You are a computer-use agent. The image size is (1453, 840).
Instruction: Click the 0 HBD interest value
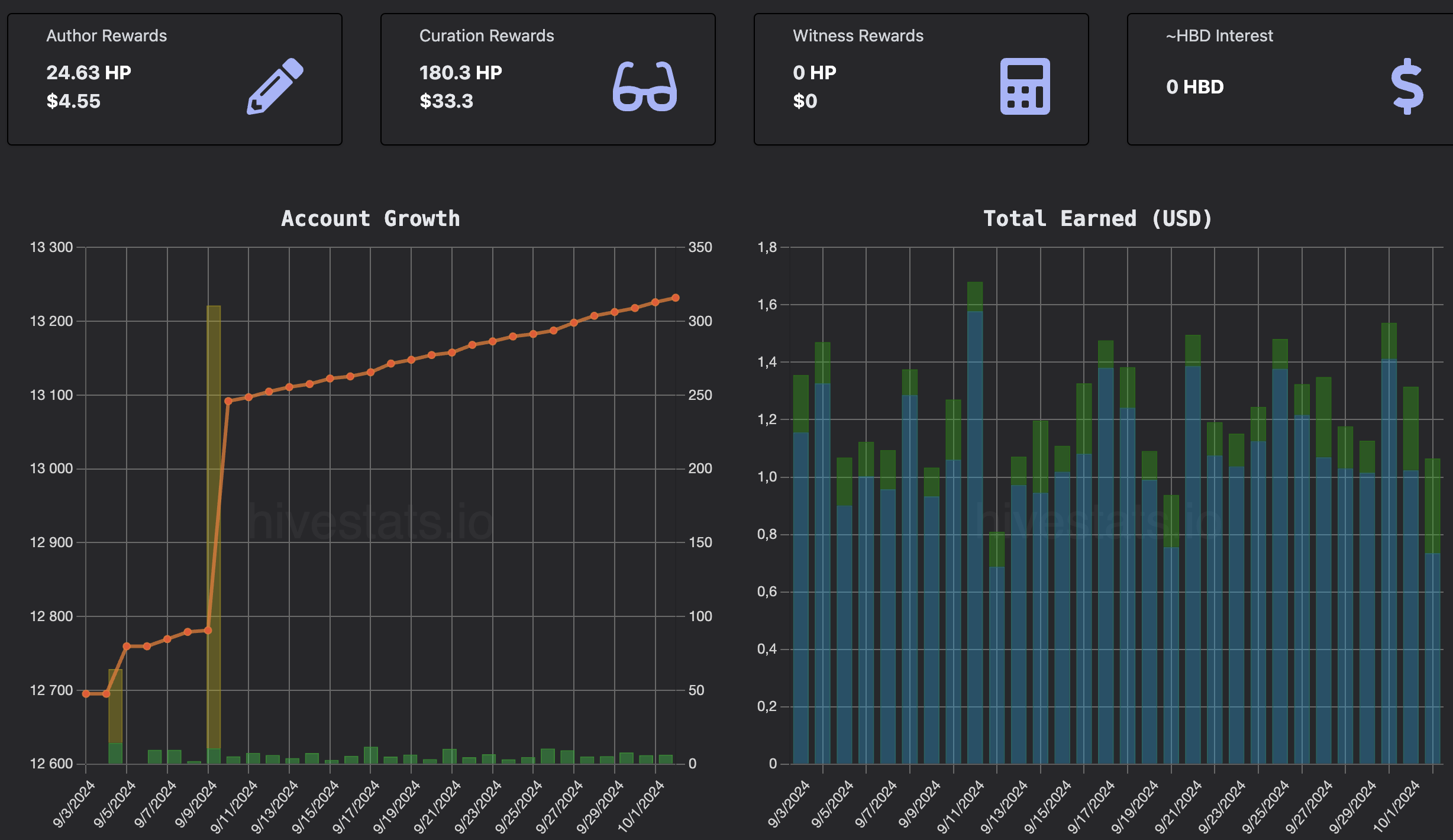(x=1195, y=87)
